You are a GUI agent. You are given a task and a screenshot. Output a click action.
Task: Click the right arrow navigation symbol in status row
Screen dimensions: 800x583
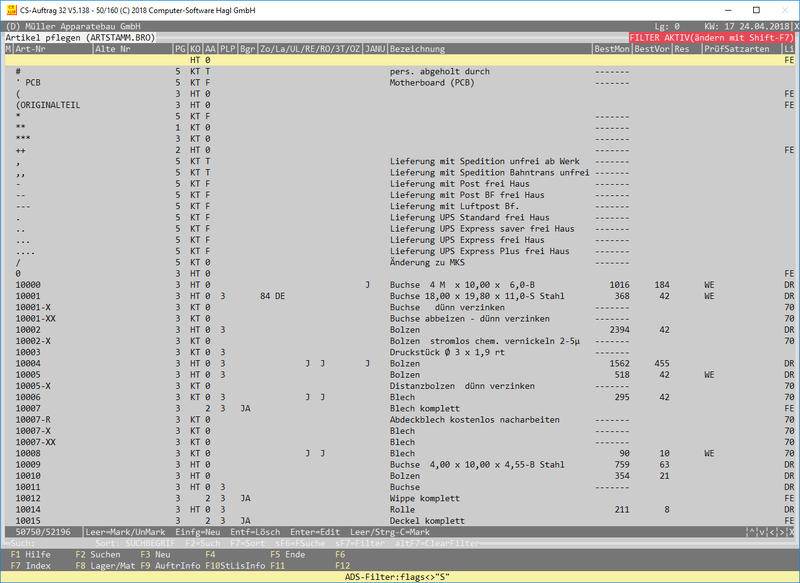(782, 532)
